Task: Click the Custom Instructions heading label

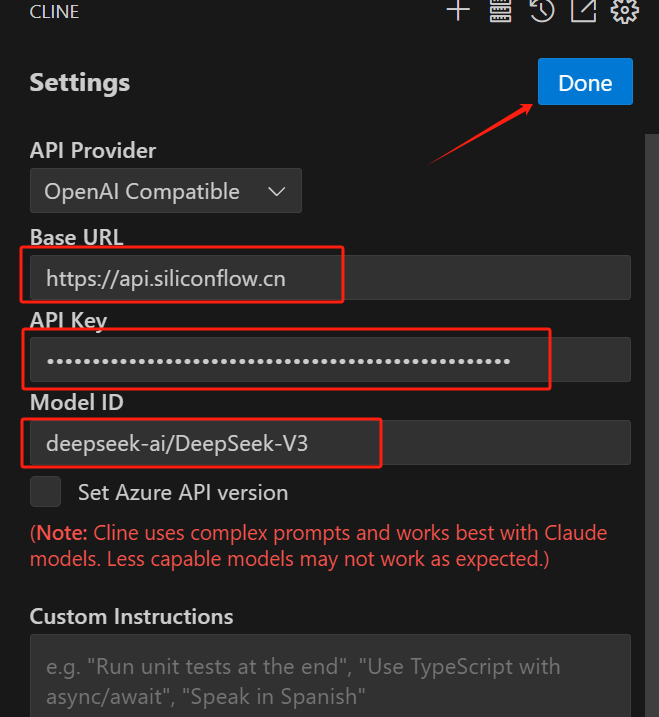Action: click(131, 615)
